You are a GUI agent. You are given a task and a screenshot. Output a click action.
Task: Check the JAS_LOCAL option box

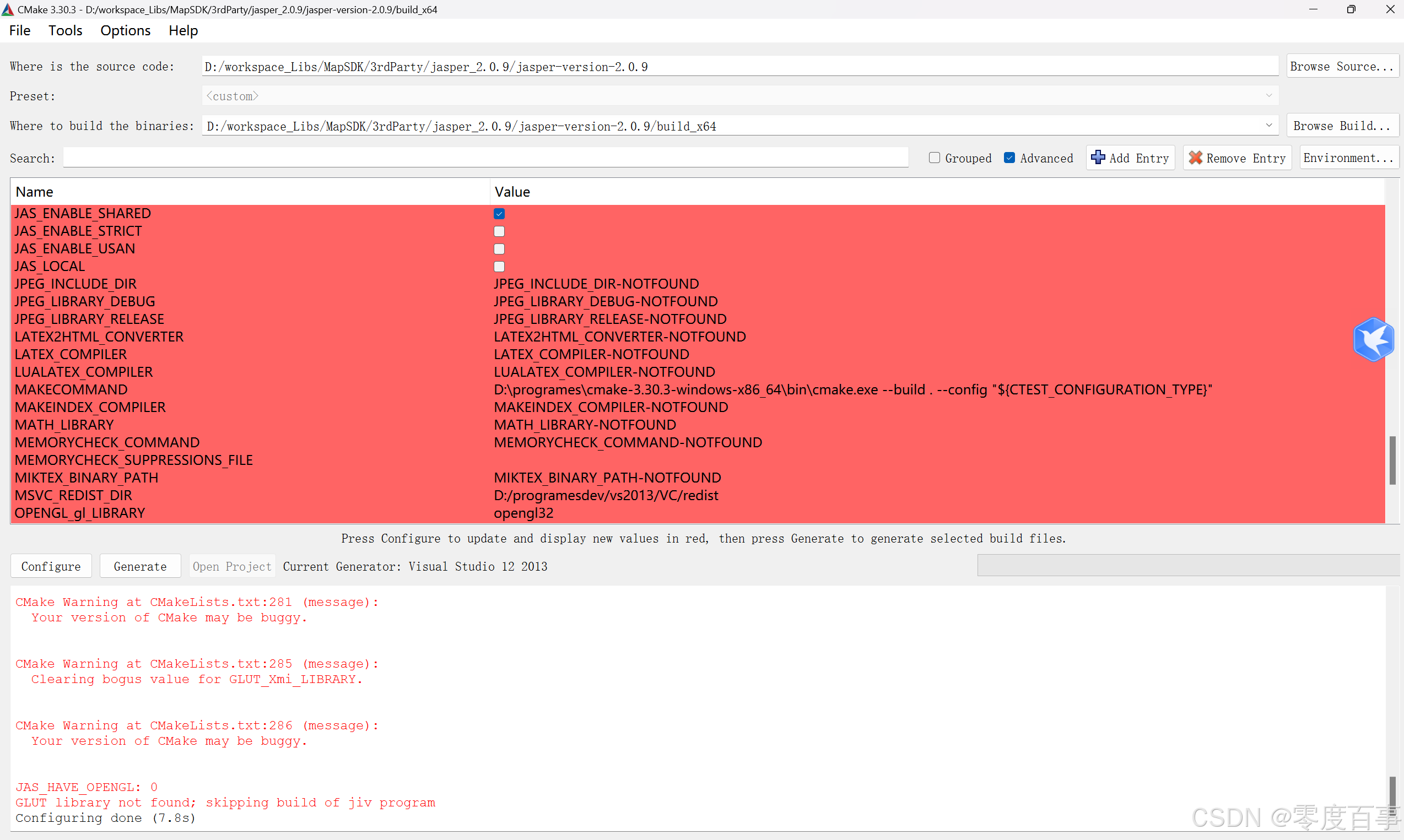499,266
